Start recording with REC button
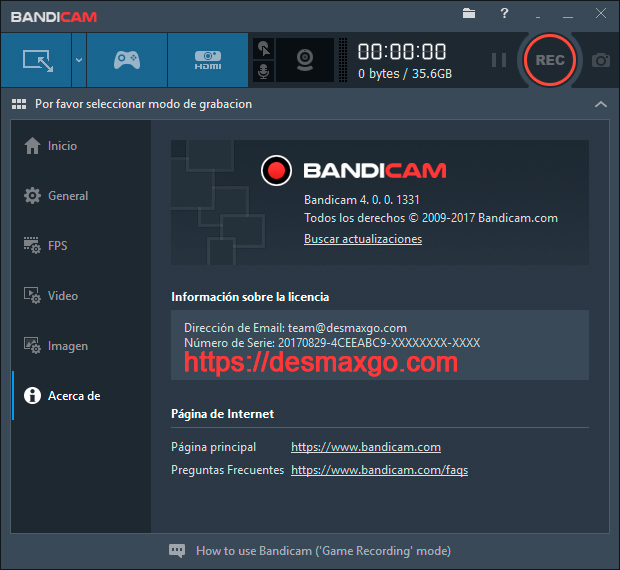The width and height of the screenshot is (620, 570). point(550,60)
